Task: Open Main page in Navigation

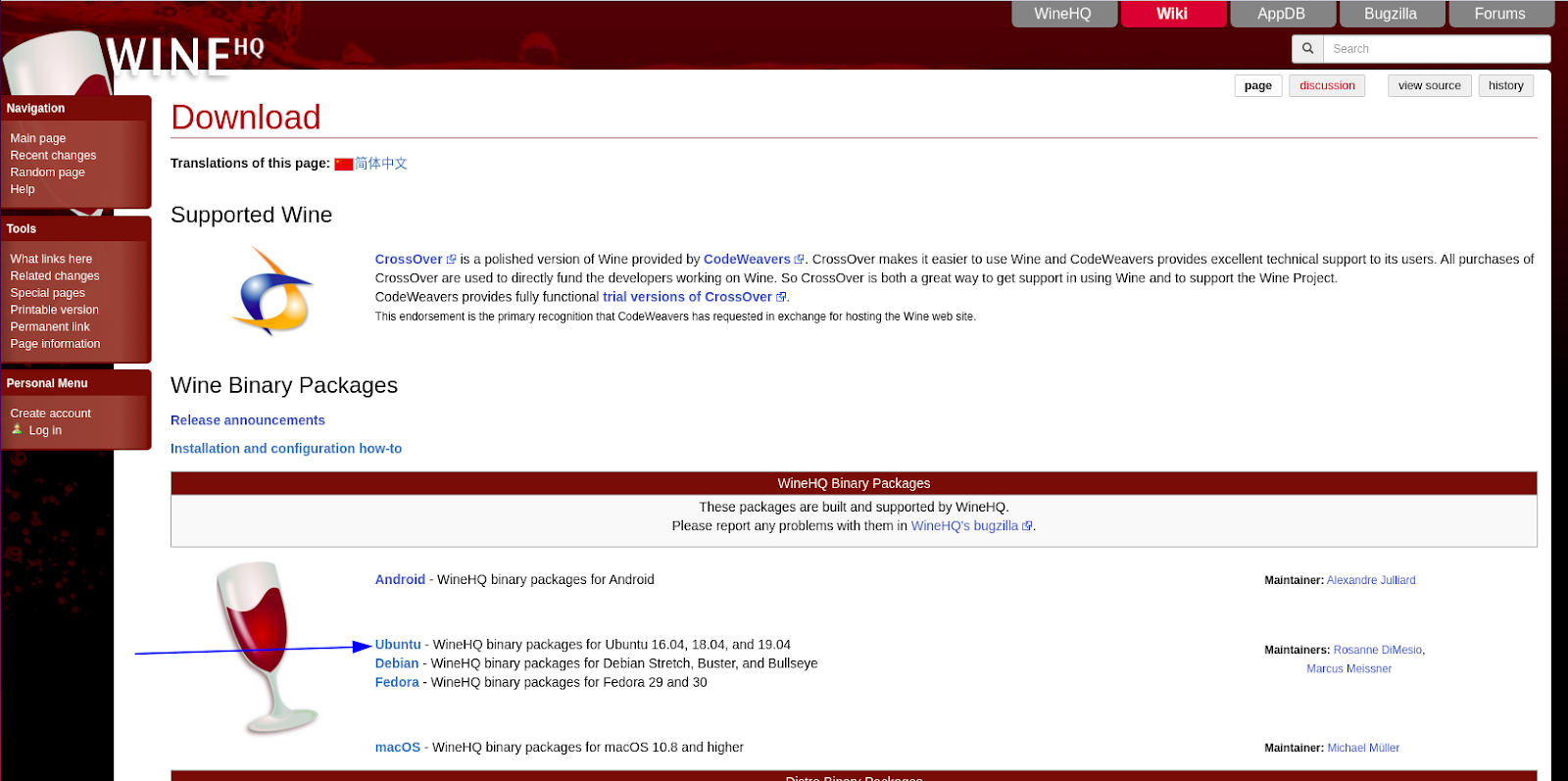Action: point(38,138)
